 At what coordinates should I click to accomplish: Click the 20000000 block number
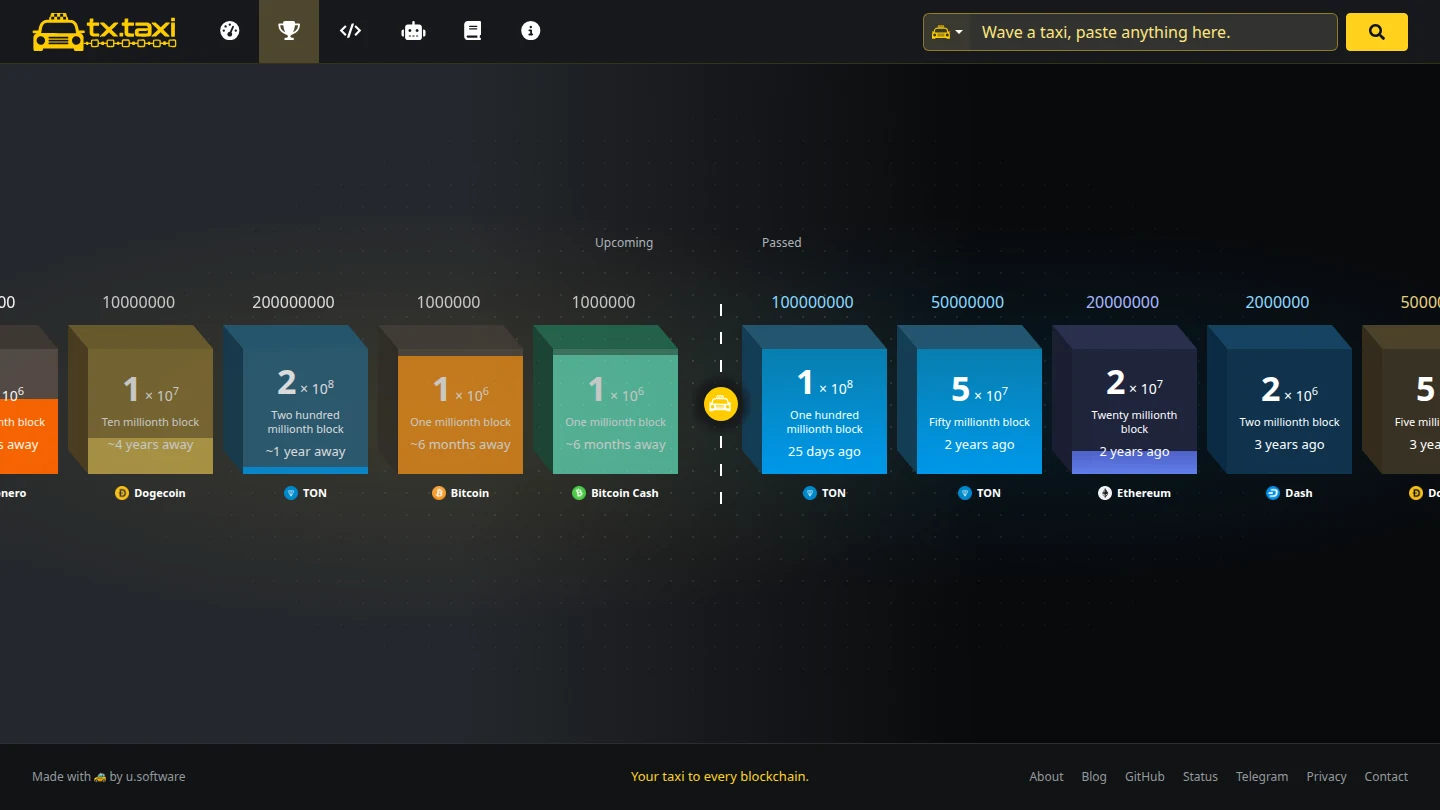point(1123,302)
